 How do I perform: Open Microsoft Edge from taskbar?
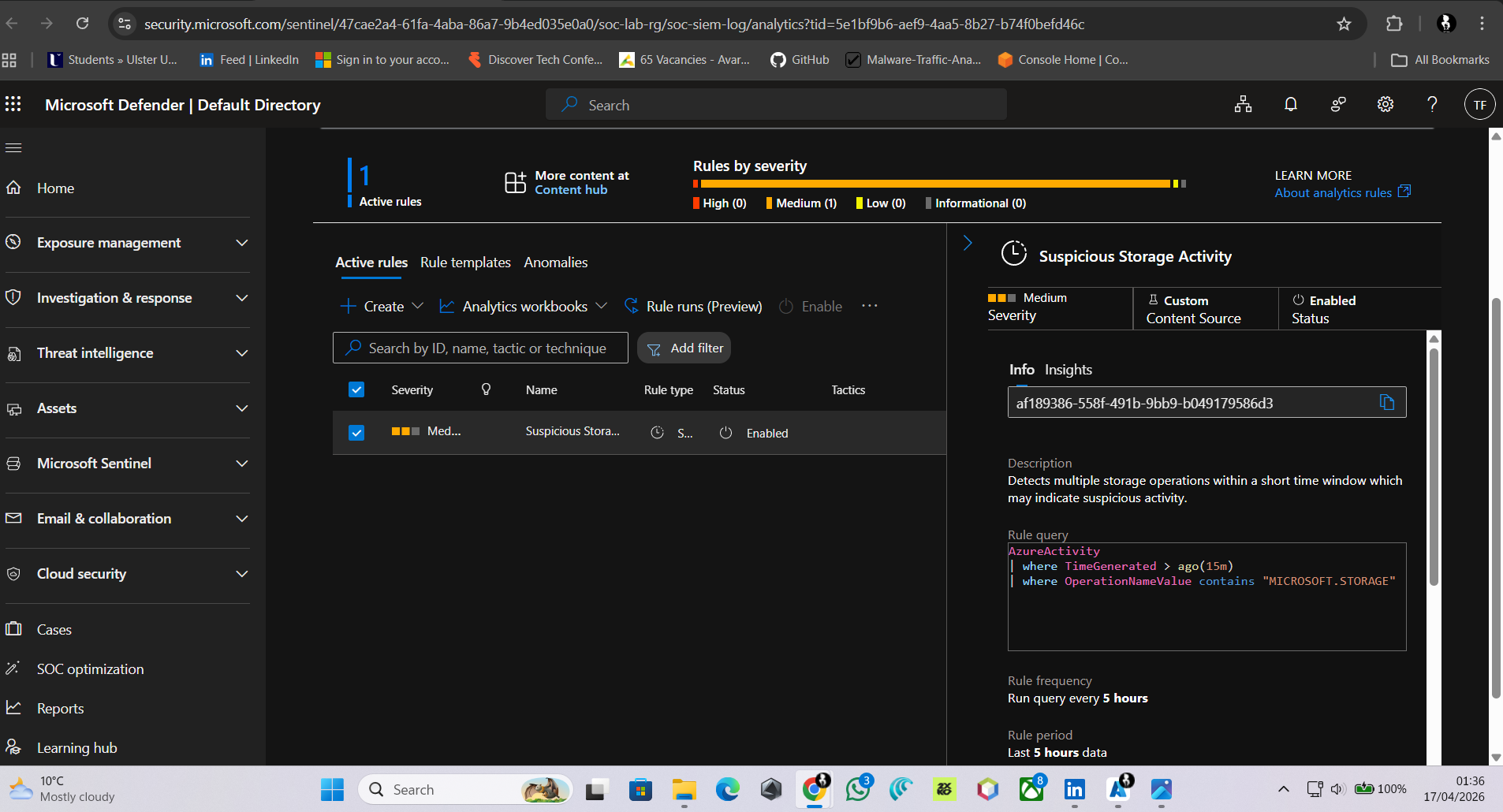pos(727,789)
